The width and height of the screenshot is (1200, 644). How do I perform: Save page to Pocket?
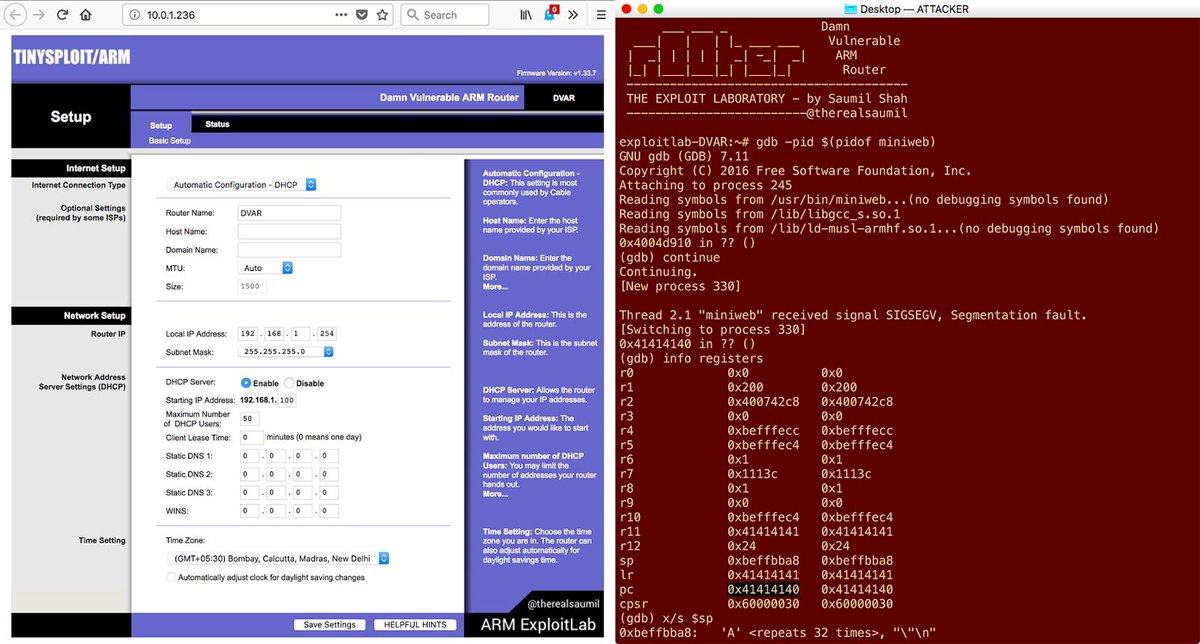coord(361,15)
